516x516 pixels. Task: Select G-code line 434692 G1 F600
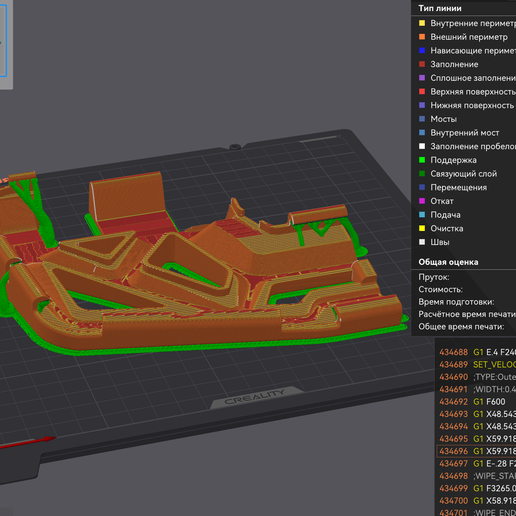[x=476, y=401]
